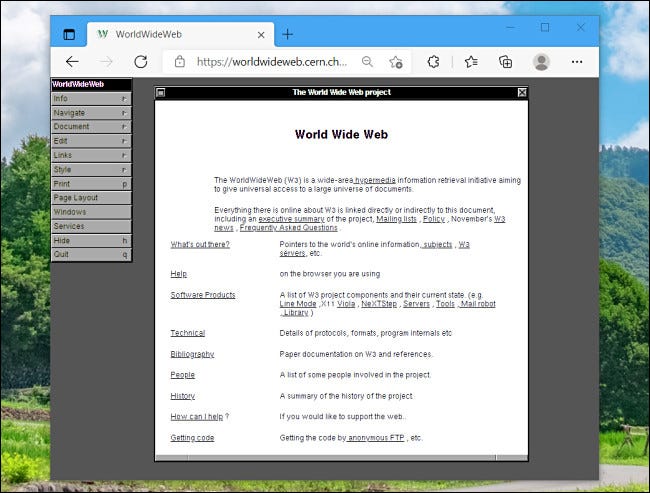
Task: Open the Frequently Asked Questions link
Action: pos(289,228)
